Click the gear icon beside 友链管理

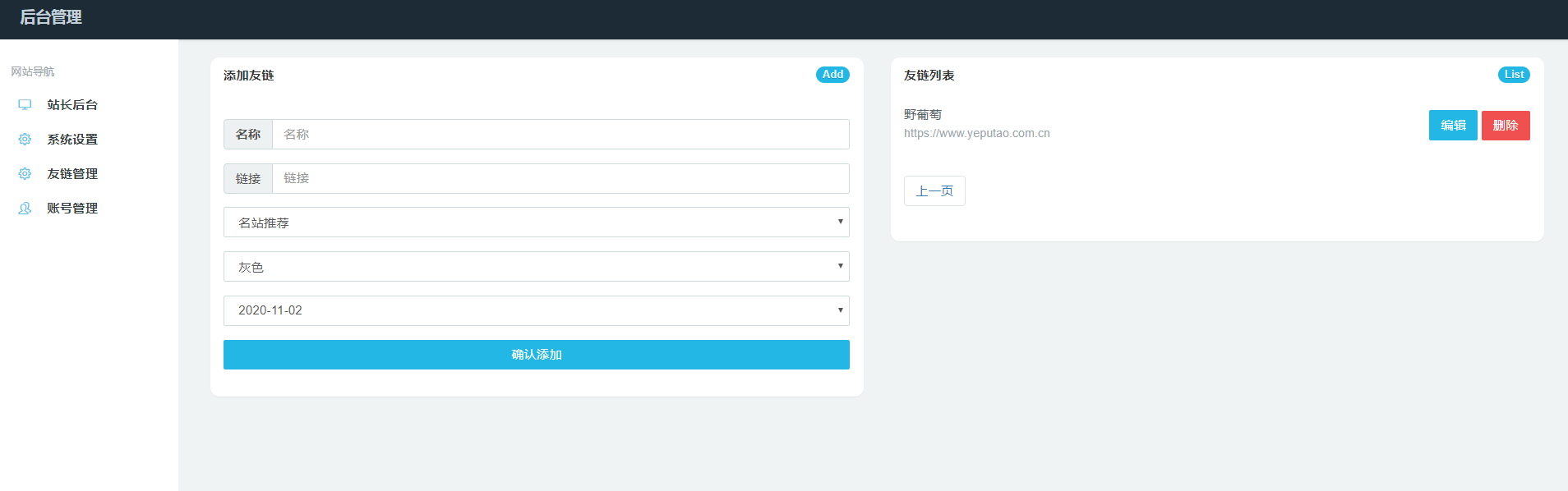[x=25, y=174]
